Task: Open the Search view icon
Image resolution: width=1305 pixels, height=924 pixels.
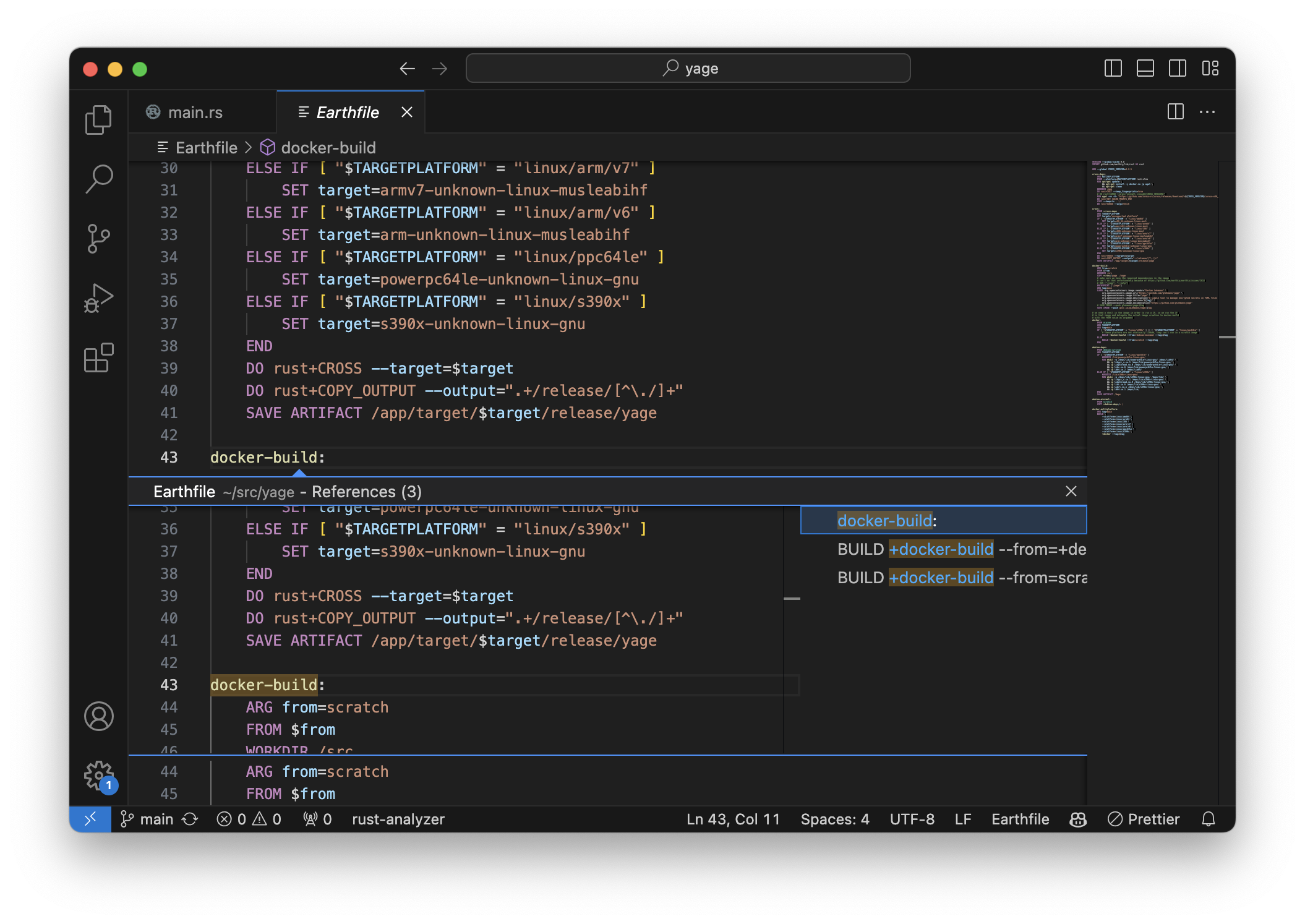Action: (98, 179)
